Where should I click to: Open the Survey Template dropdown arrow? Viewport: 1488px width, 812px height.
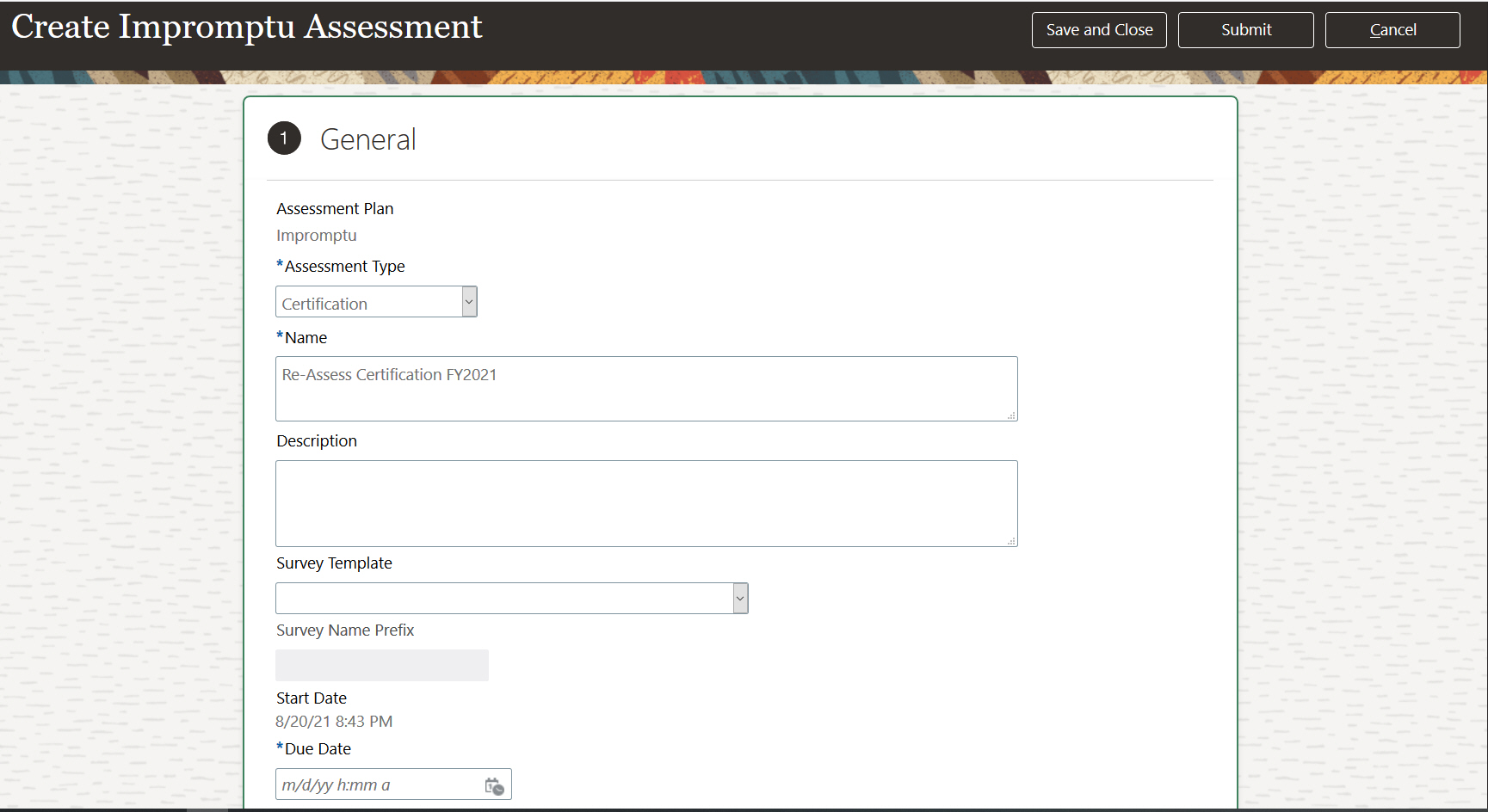tap(740, 599)
